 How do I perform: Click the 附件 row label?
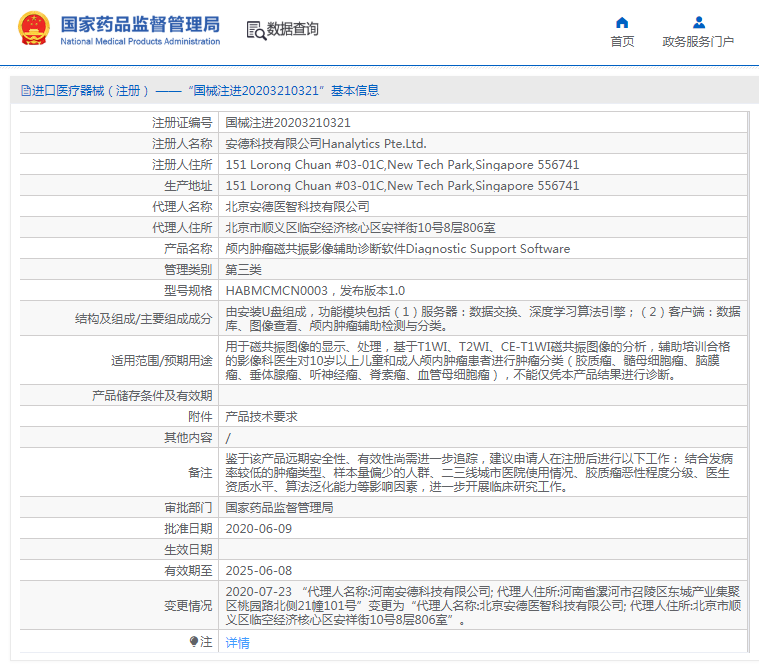point(200,417)
